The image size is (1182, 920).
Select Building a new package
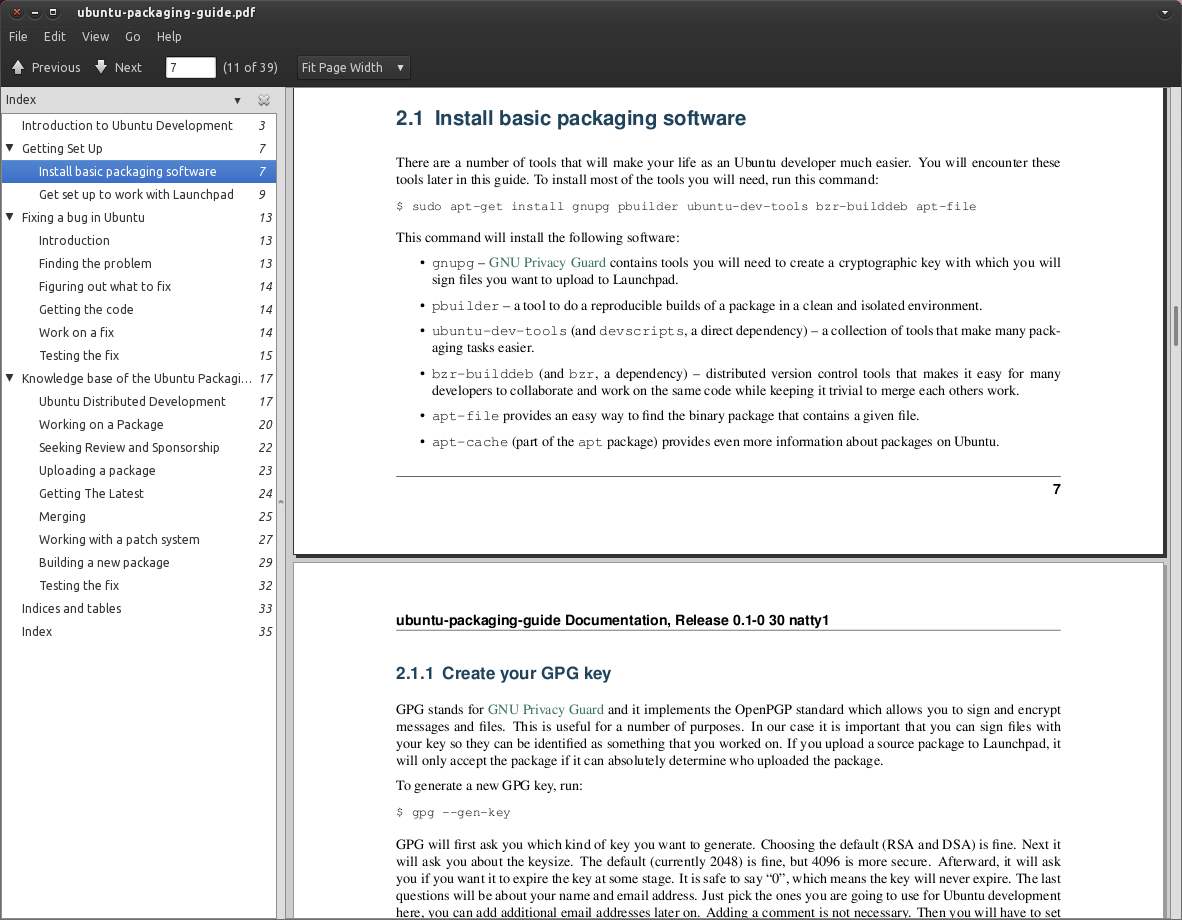tap(139, 563)
